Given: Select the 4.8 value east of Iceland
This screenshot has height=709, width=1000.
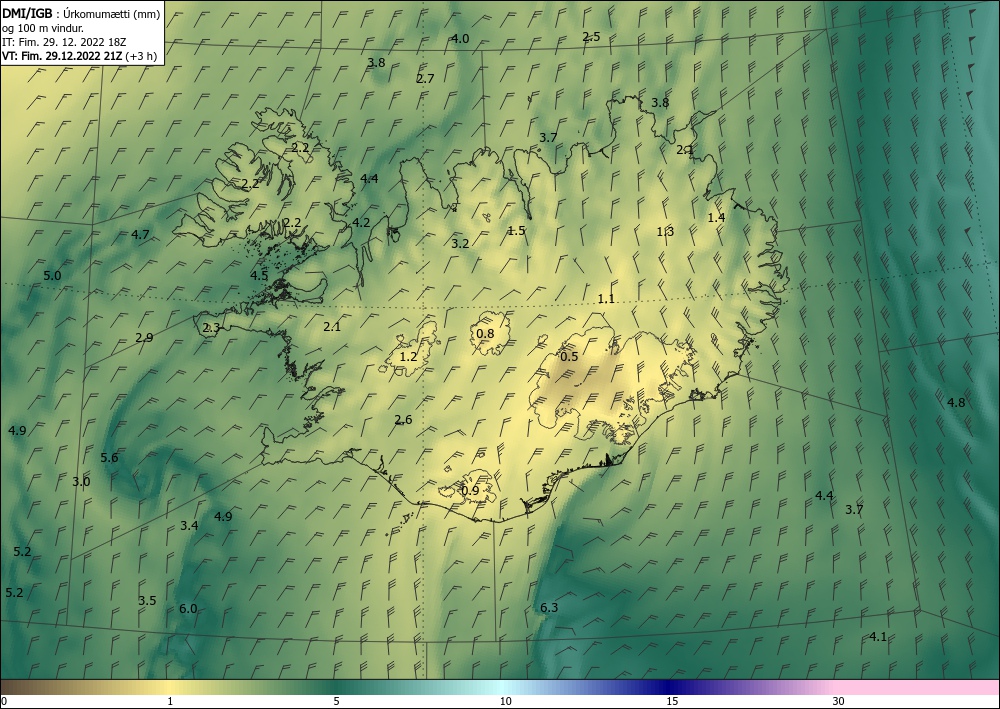Looking at the screenshot, I should (x=956, y=402).
